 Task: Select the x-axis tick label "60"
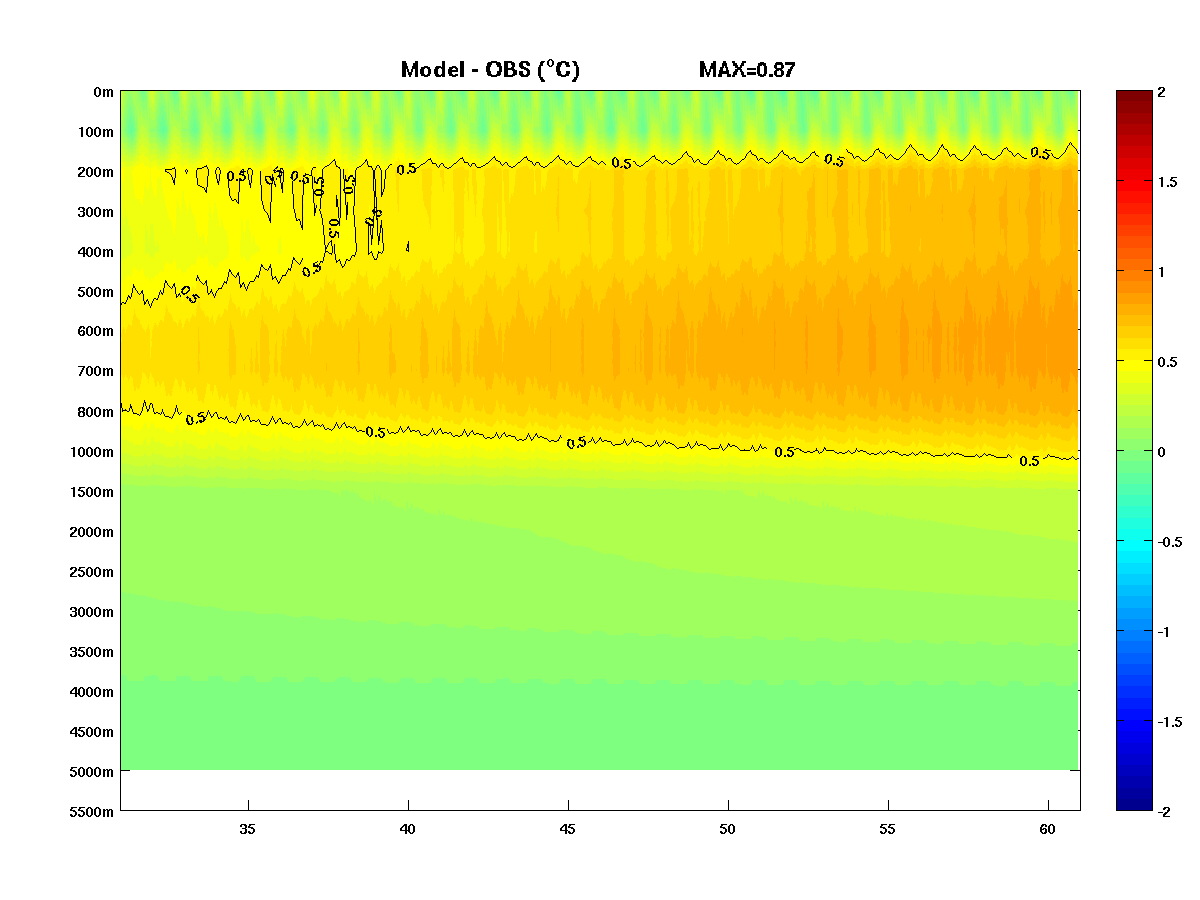pos(1048,829)
